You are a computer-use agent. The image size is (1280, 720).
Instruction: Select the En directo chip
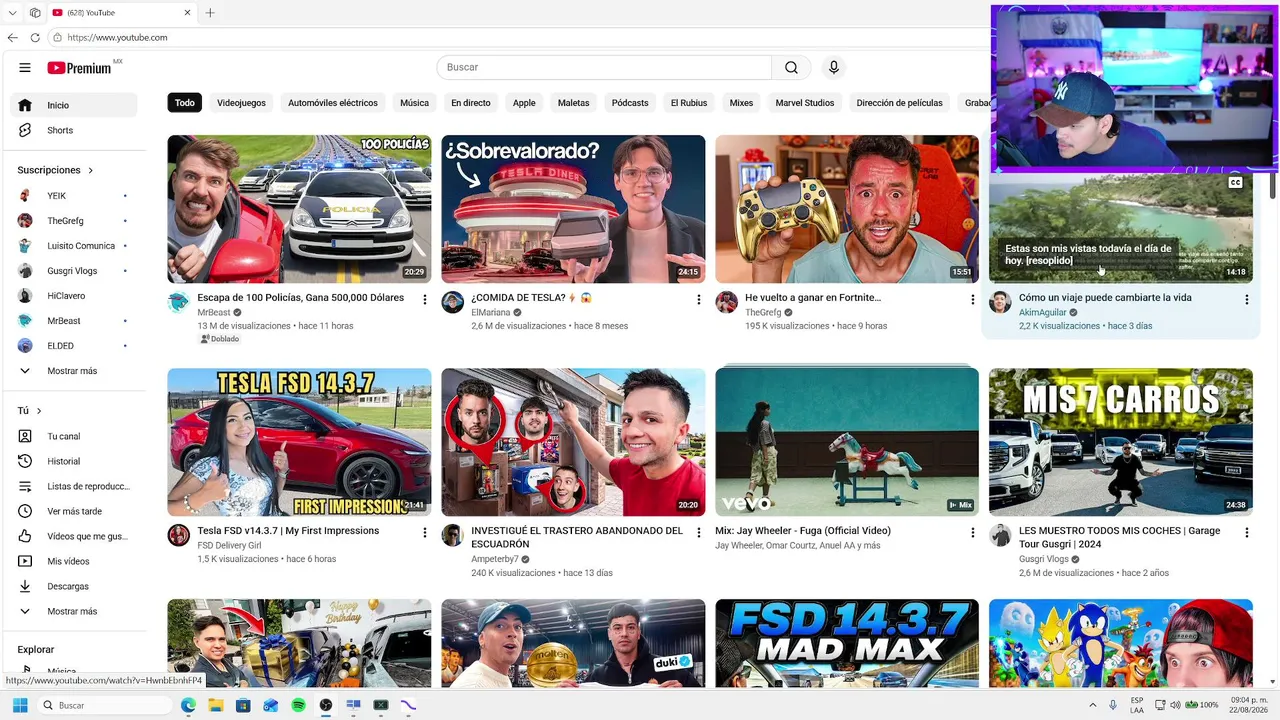471,103
